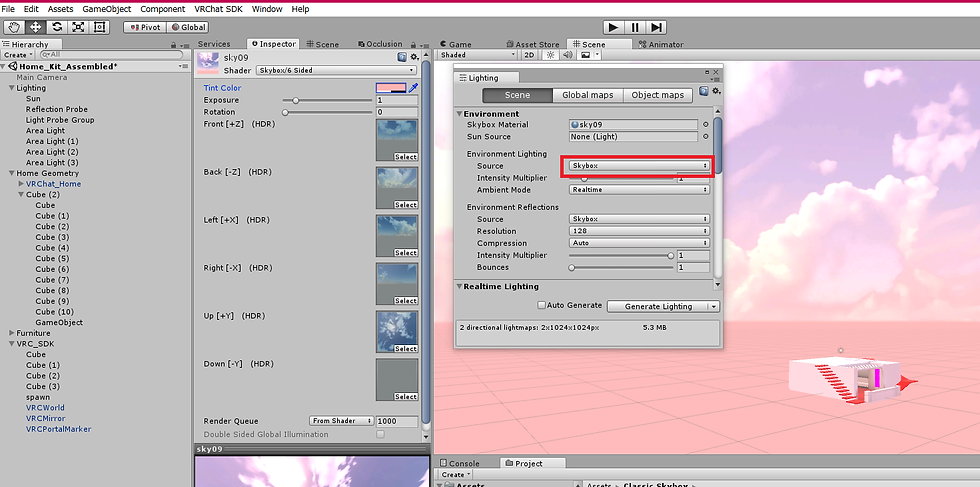Open the Ambient Mode Realtime dropdown
This screenshot has width=980, height=487.
(x=639, y=189)
